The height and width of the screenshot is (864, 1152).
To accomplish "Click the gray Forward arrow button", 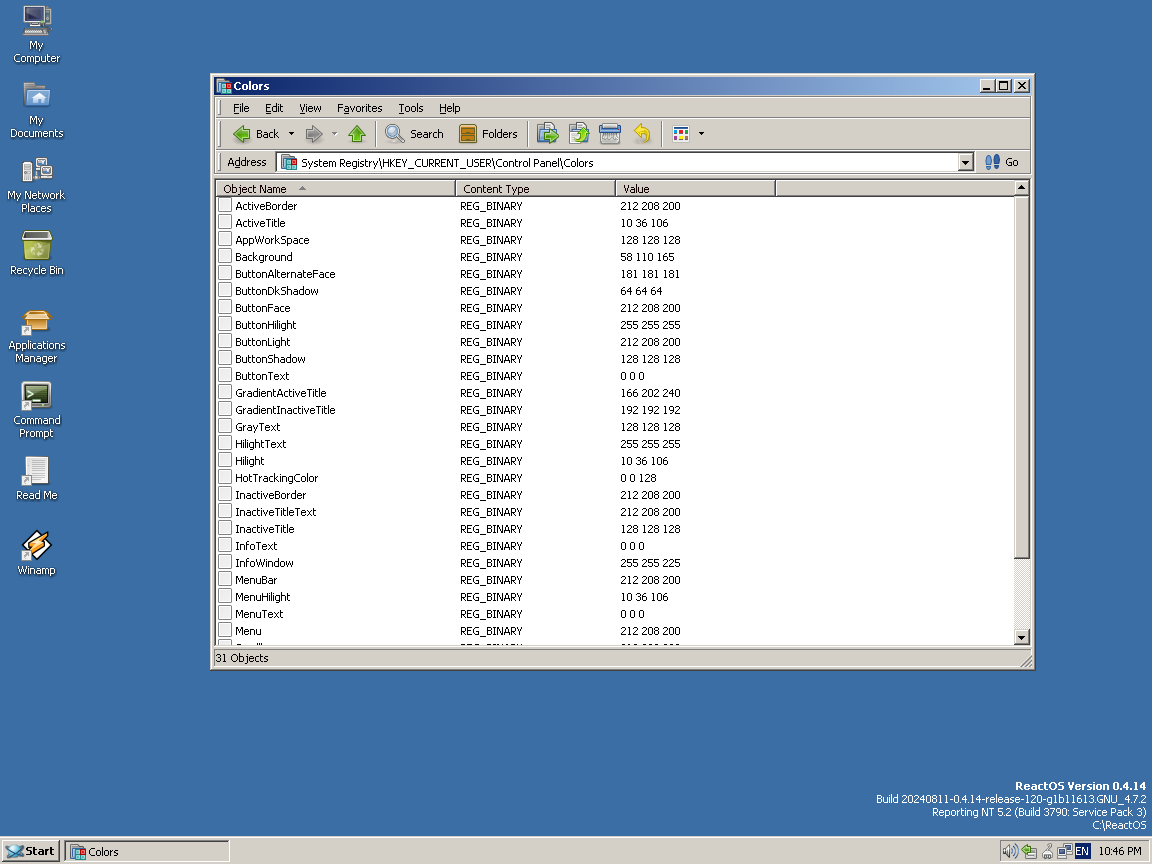I will tap(314, 134).
